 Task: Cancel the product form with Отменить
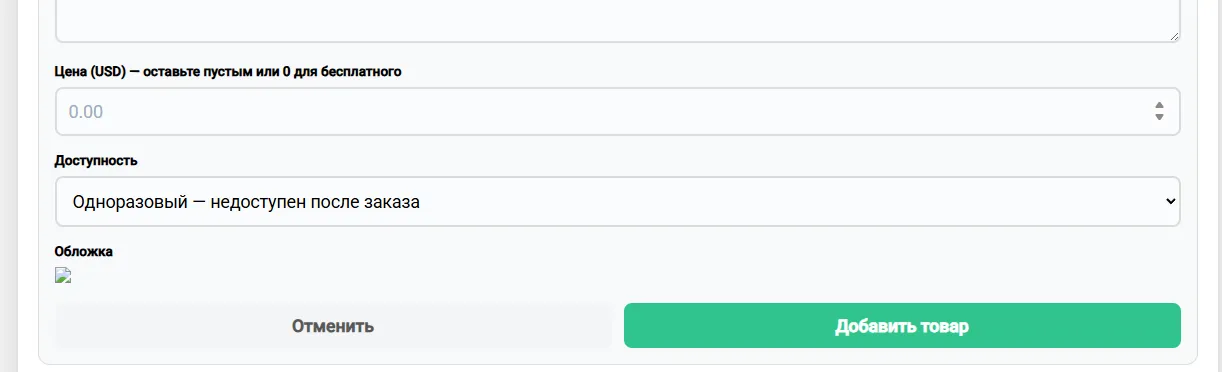click(333, 326)
